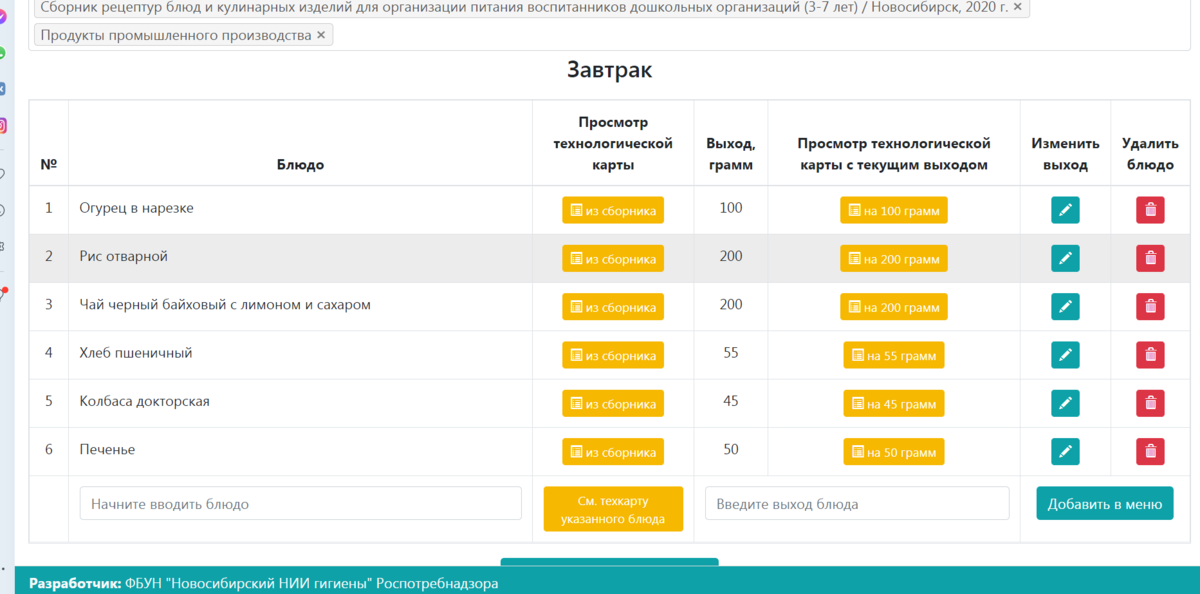Select the 'Рис отварной' dish name
Viewport: 1200px width, 594px height.
(x=124, y=256)
